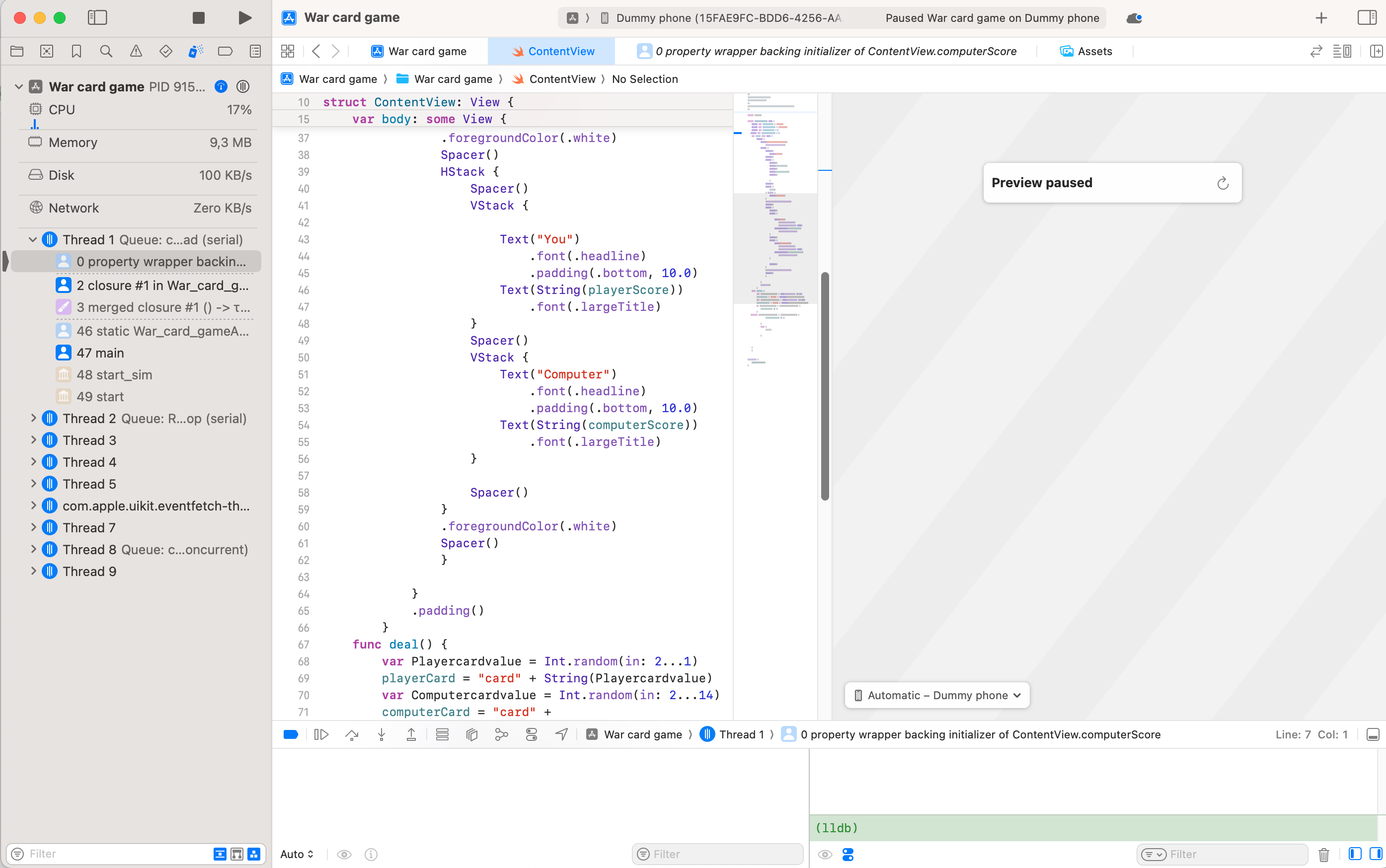Open the property wrapper backing initializer tab
Screen dimensions: 1386x868
coord(827,52)
